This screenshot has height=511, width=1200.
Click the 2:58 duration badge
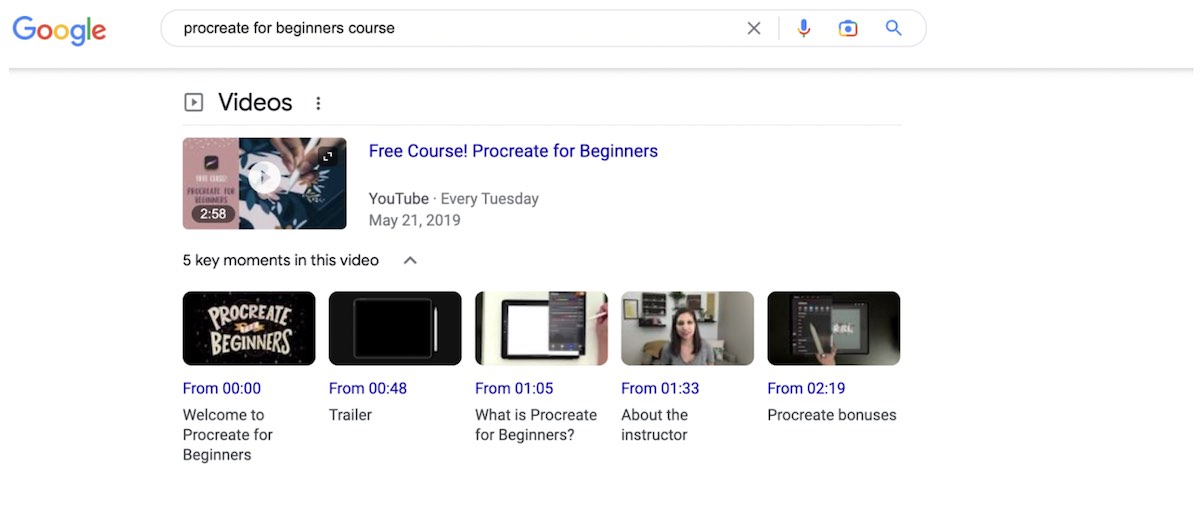[x=213, y=214]
